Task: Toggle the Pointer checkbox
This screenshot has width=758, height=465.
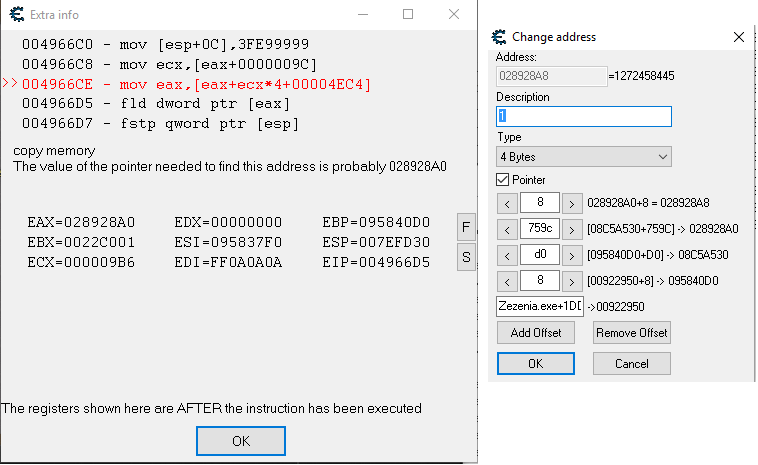Action: click(503, 178)
